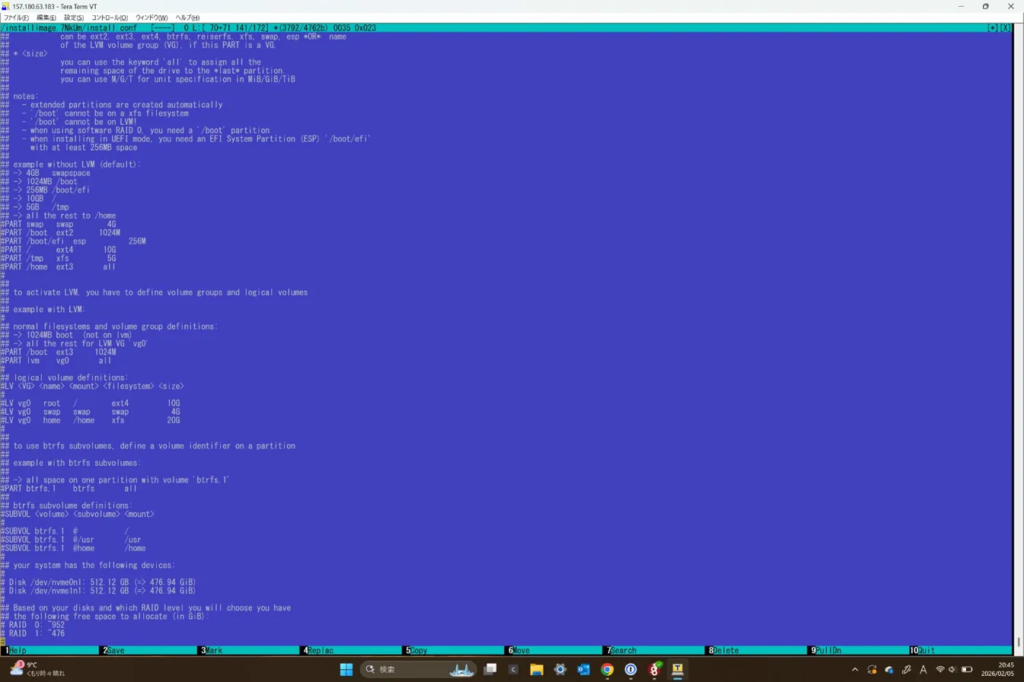Open the Windows Start menu
This screenshot has width=1024, height=682.
point(345,669)
